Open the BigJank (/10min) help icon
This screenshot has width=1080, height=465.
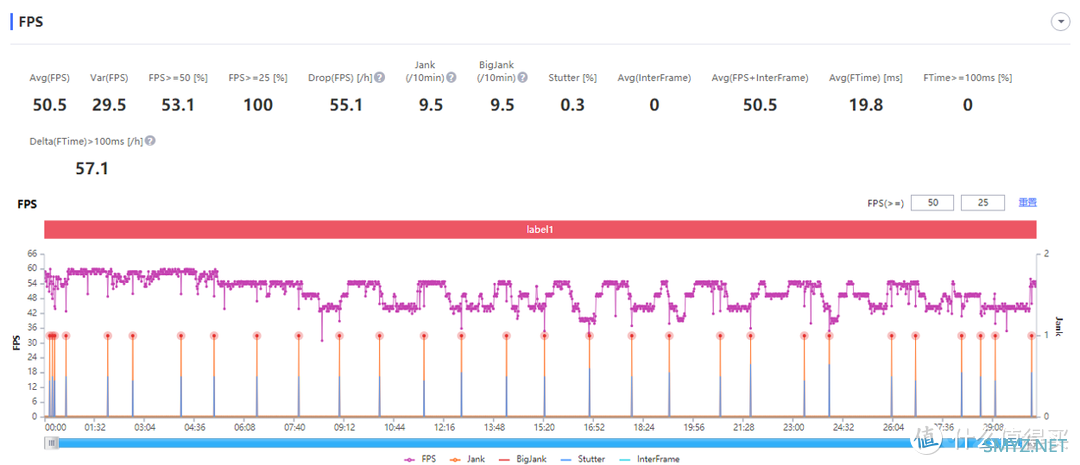click(523, 78)
